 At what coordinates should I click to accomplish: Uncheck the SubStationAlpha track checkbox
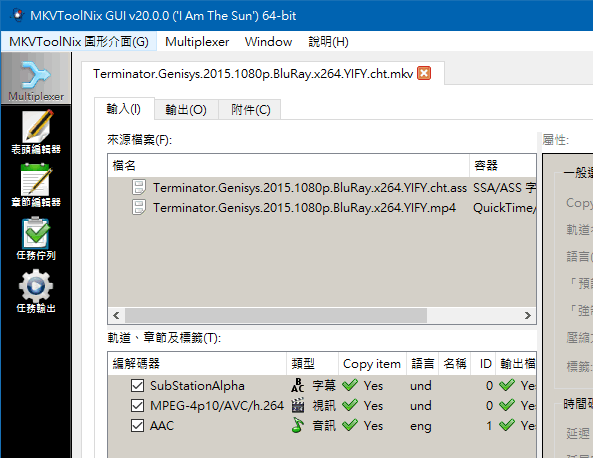[137, 385]
